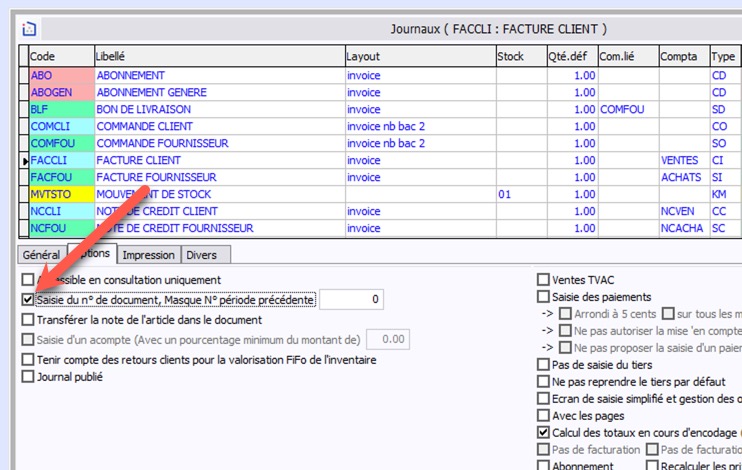Image resolution: width=742 pixels, height=470 pixels.
Task: Select the COMFOU code in the Code column
Action: coord(62,143)
